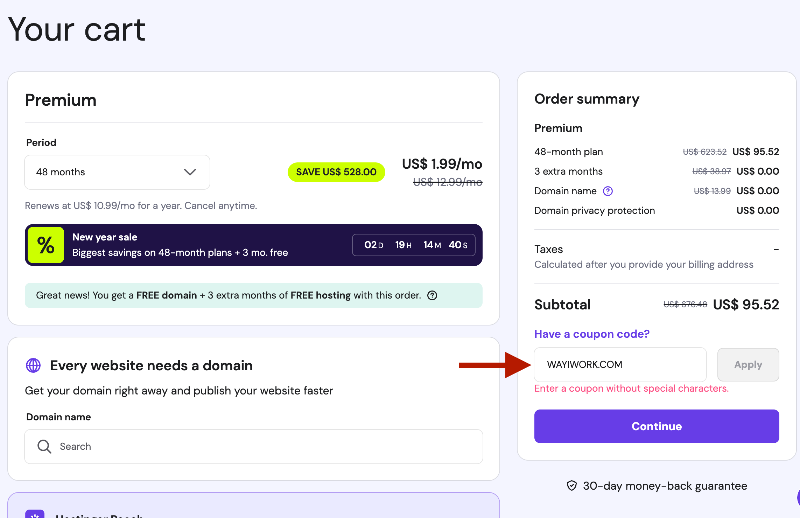Click the magnifier icon in domain search
Viewport: 800px width, 518px height.
(x=44, y=447)
